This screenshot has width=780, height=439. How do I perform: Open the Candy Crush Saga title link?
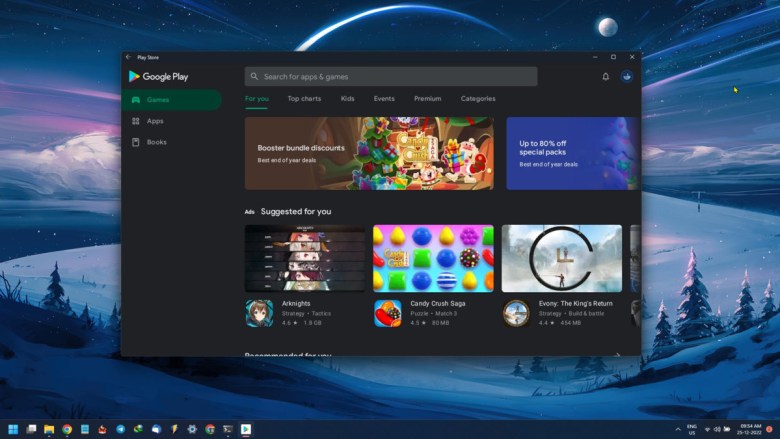coord(438,303)
